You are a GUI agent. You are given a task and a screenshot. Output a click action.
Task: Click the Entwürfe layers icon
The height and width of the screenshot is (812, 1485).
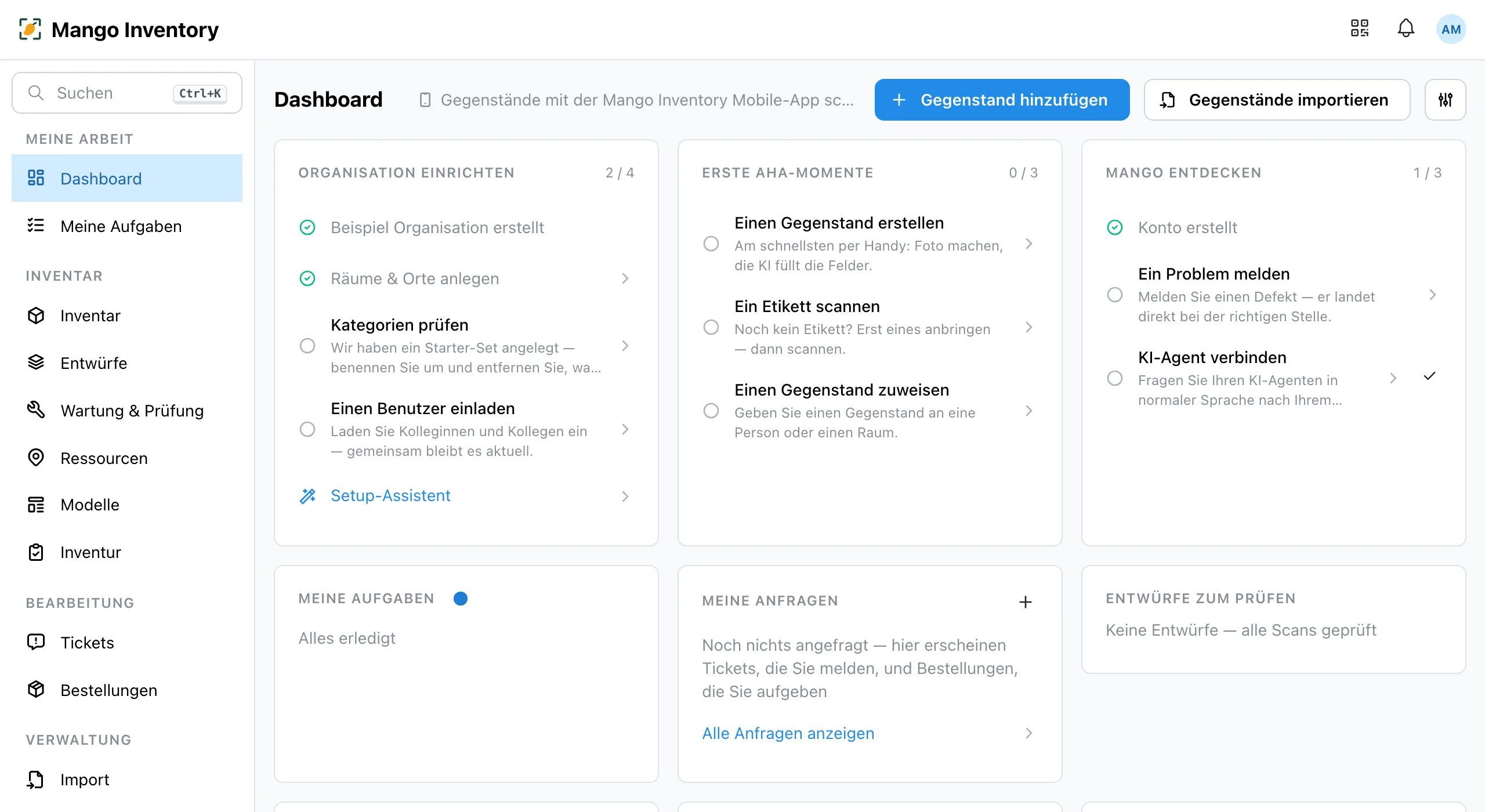36,362
